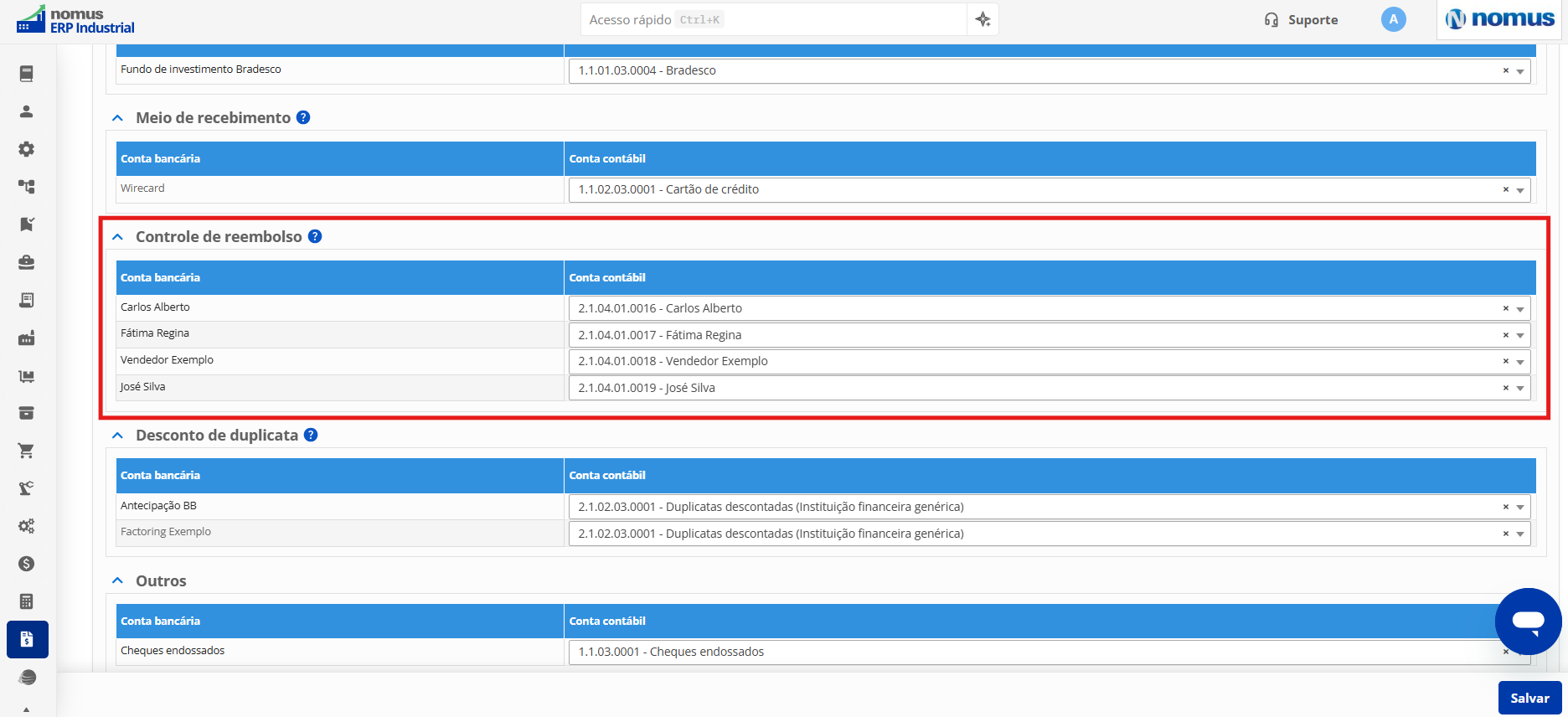The height and width of the screenshot is (717, 1568).
Task: Open the Fátima Regina conta contábil dropdown
Action: (1520, 336)
